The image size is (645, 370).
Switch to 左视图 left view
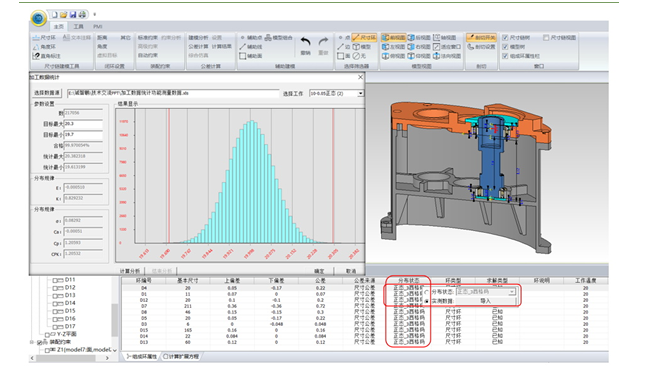click(394, 47)
